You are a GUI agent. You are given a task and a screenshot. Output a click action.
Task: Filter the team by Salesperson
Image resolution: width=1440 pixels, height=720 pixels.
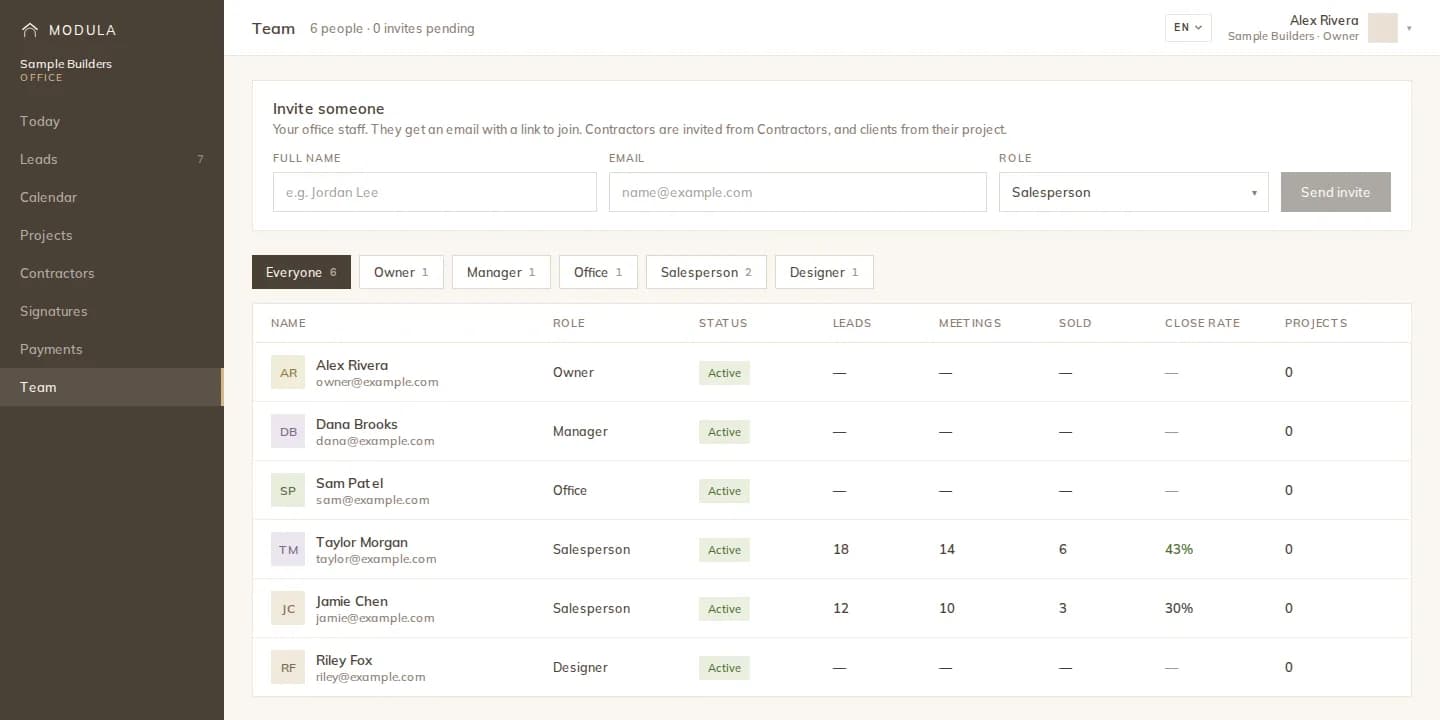click(706, 272)
